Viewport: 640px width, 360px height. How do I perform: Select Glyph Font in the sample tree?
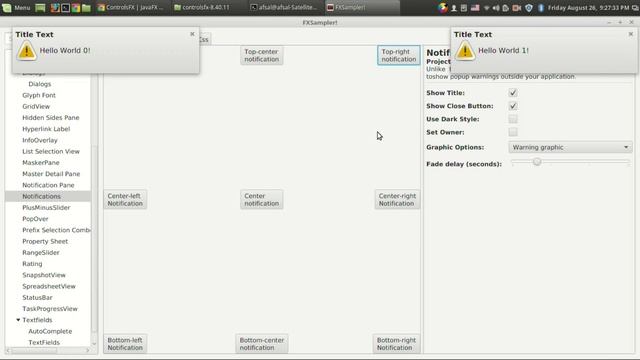pyautogui.click(x=39, y=95)
